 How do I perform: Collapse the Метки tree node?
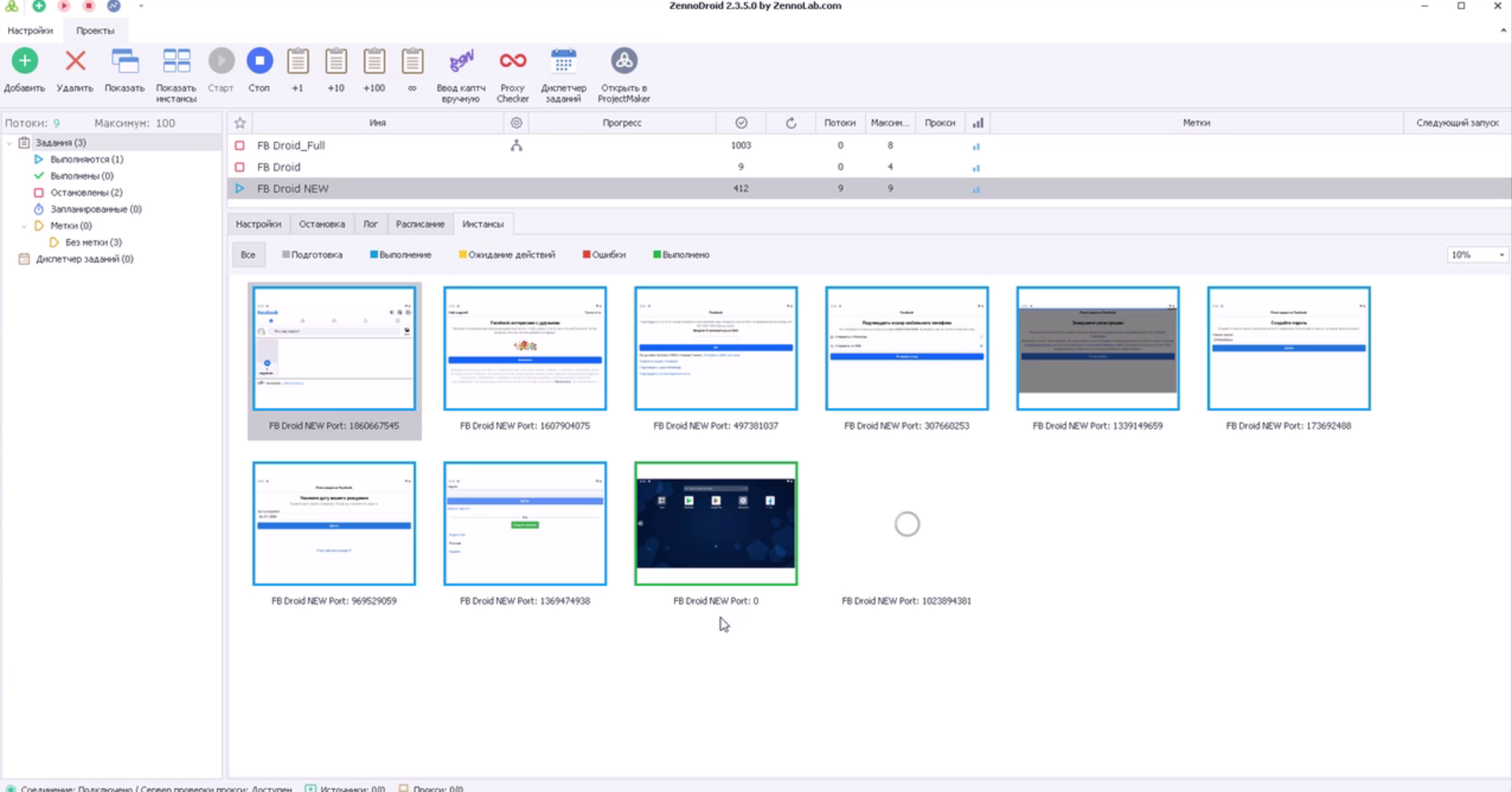click(x=24, y=226)
